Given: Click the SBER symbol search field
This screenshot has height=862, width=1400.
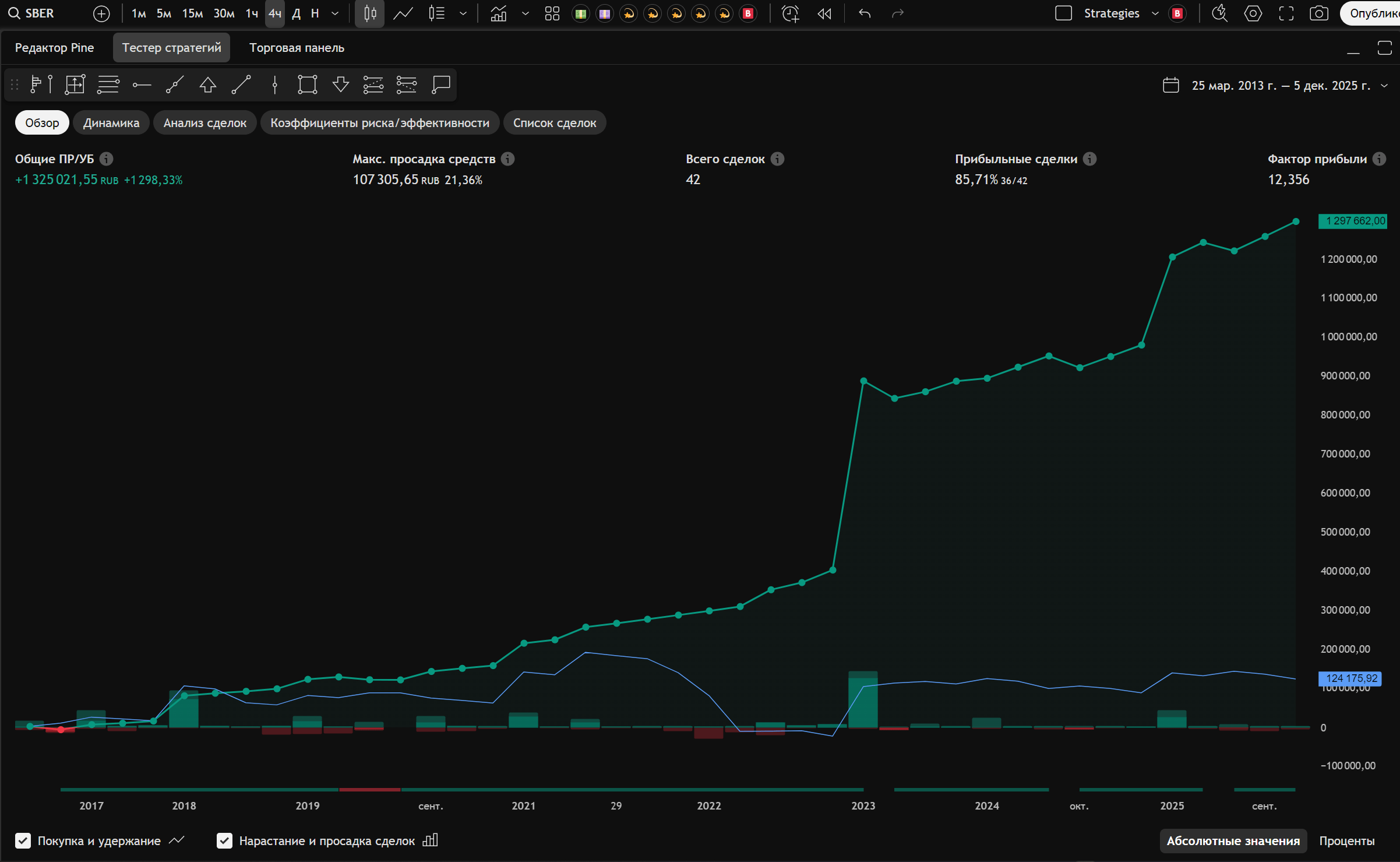Looking at the screenshot, I should [40, 13].
